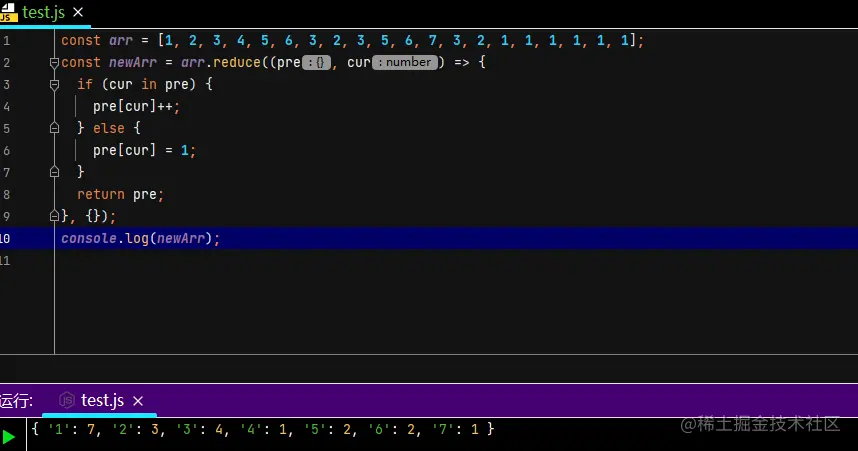Click 'console.log(newArr)' on line 10

[136, 238]
